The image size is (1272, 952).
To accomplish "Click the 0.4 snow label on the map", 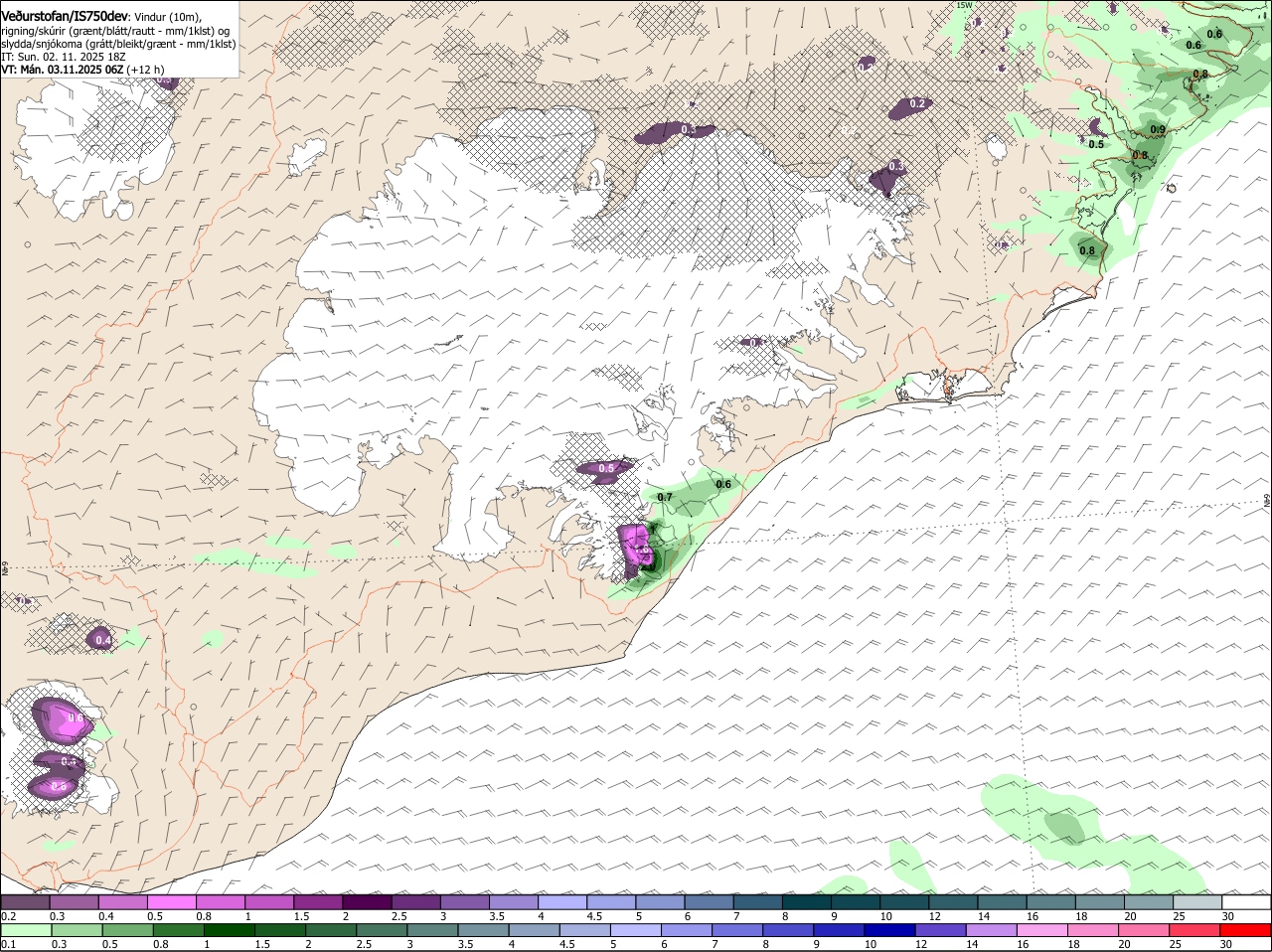I will tap(103, 641).
